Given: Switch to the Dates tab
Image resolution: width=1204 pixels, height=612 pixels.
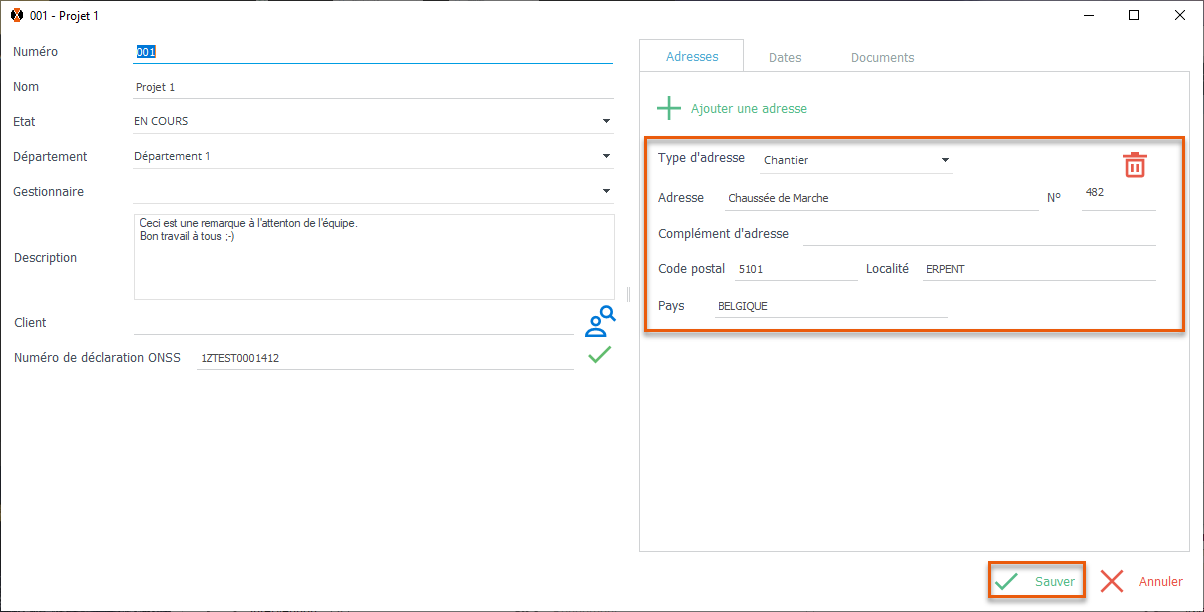Looking at the screenshot, I should (x=785, y=58).
